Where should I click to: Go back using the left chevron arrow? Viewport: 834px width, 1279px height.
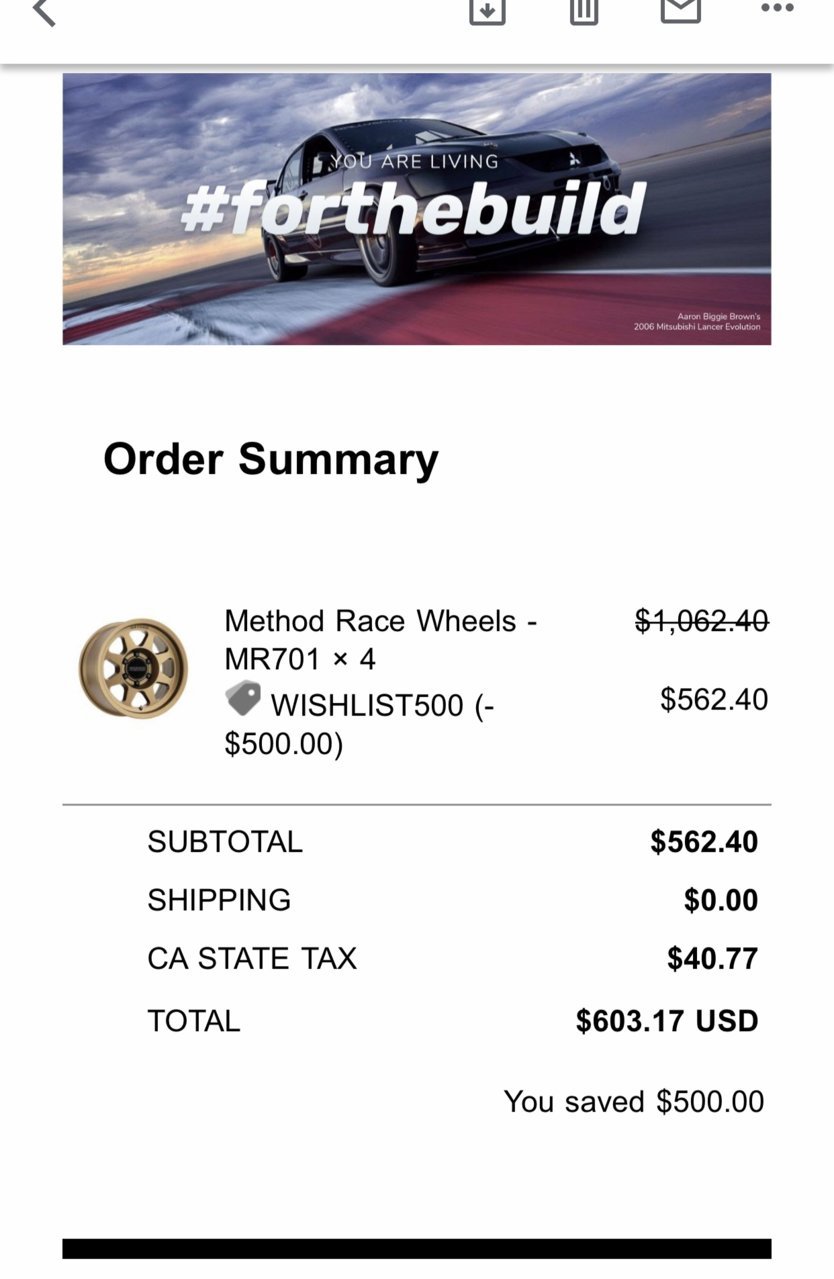pyautogui.click(x=45, y=11)
